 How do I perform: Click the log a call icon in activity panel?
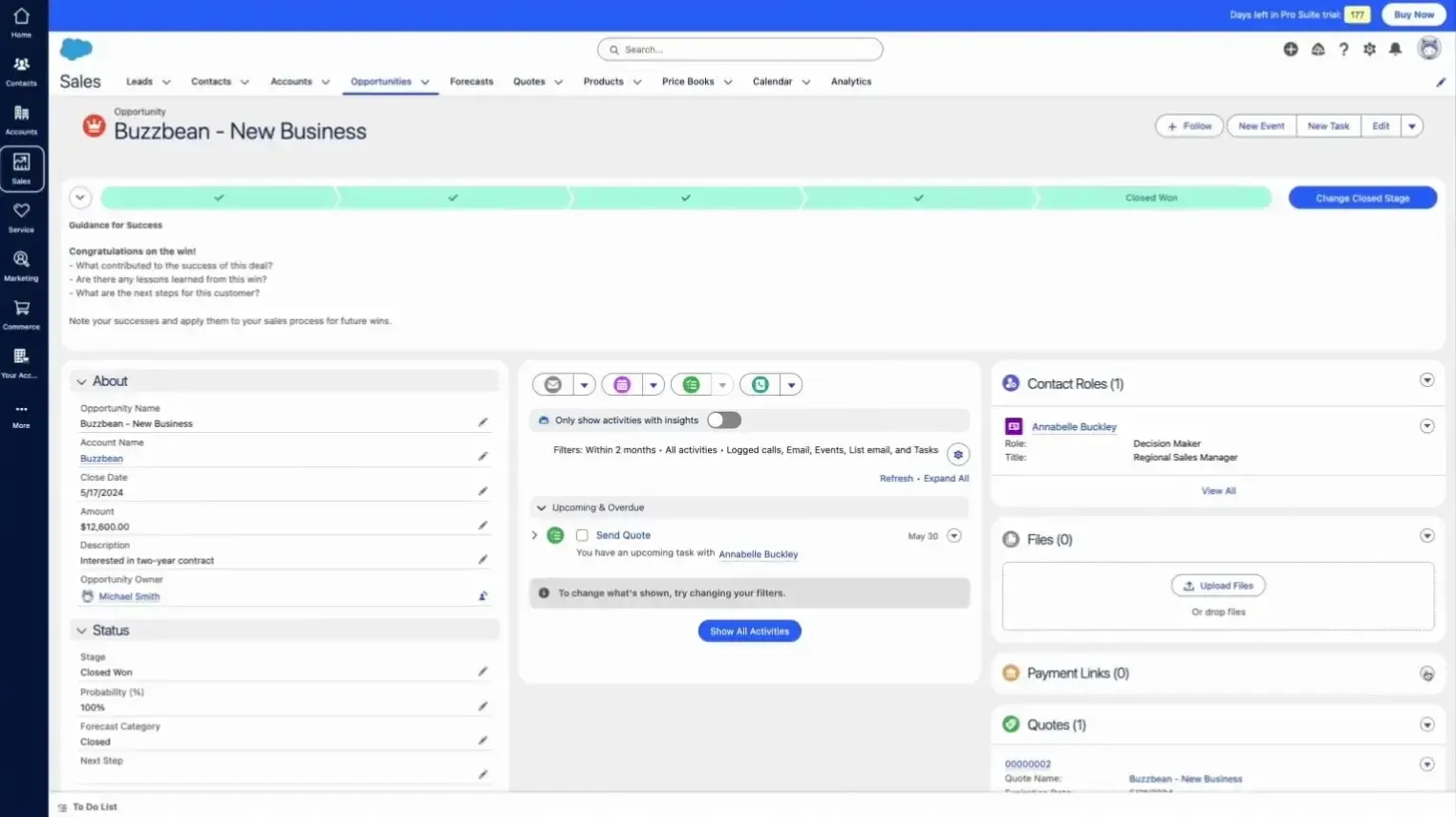pos(760,384)
